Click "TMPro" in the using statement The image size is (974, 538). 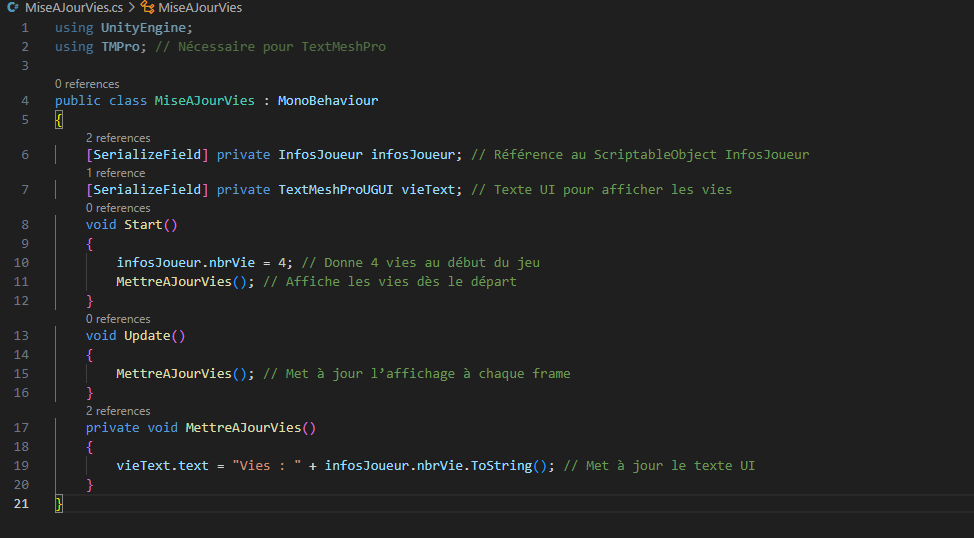(x=121, y=47)
